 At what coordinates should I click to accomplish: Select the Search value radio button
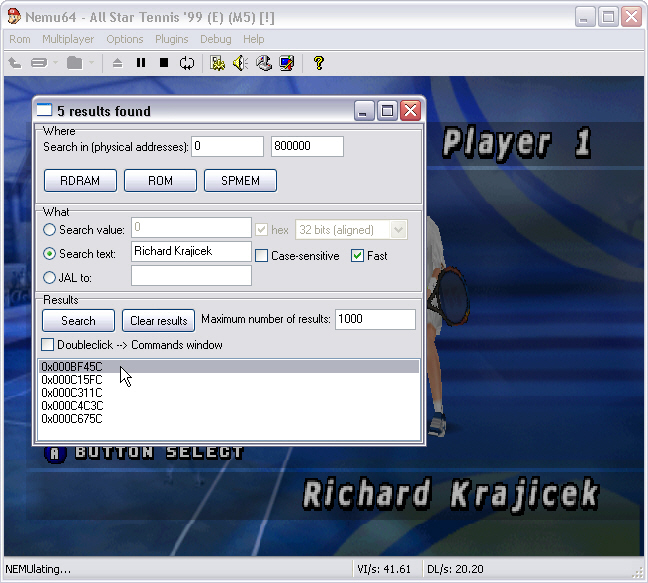pos(49,230)
